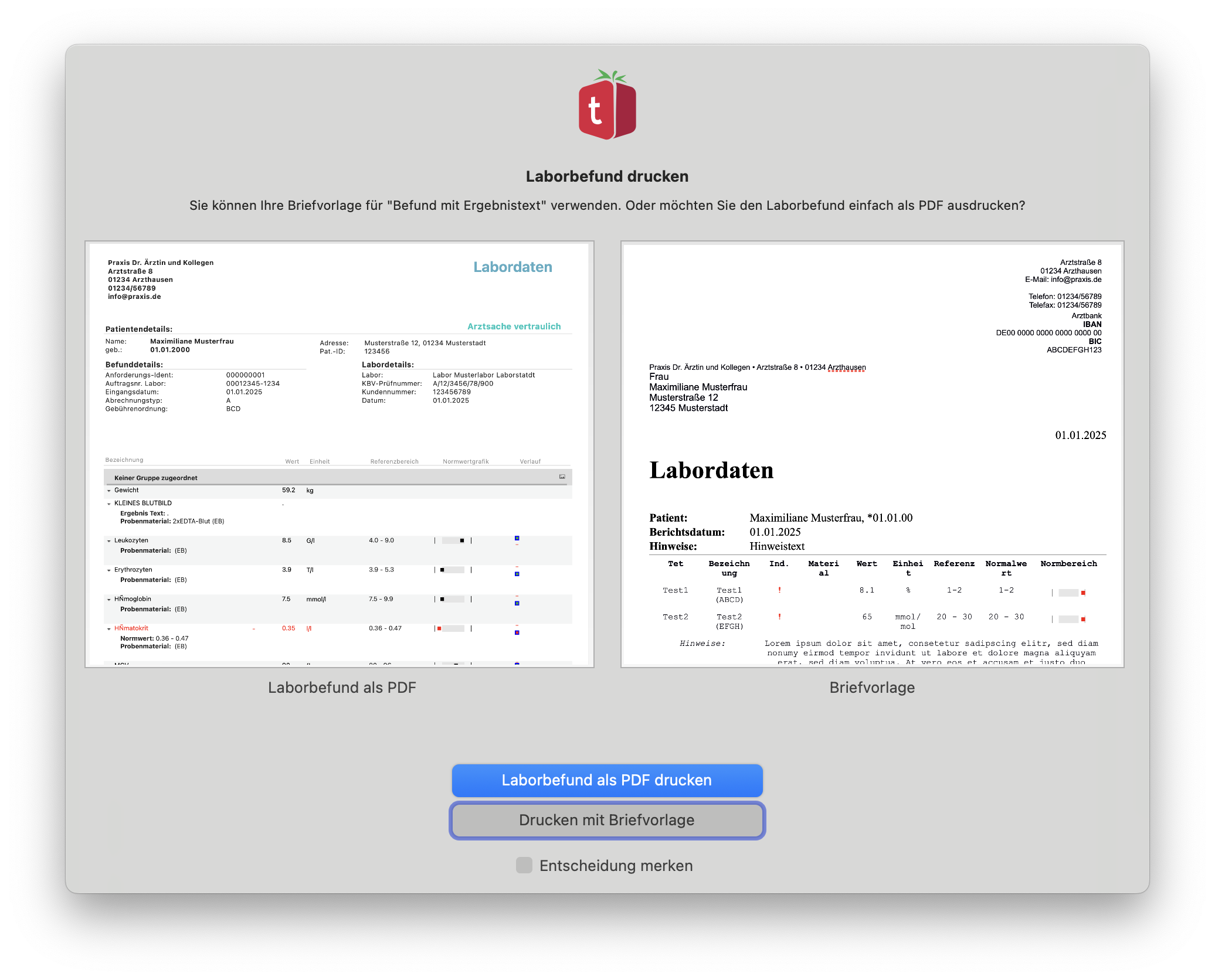Screen dimensions: 1215x980
Task: Click the image icon in 'Keiner Gruppe zugeordnet' row
Action: click(x=562, y=477)
